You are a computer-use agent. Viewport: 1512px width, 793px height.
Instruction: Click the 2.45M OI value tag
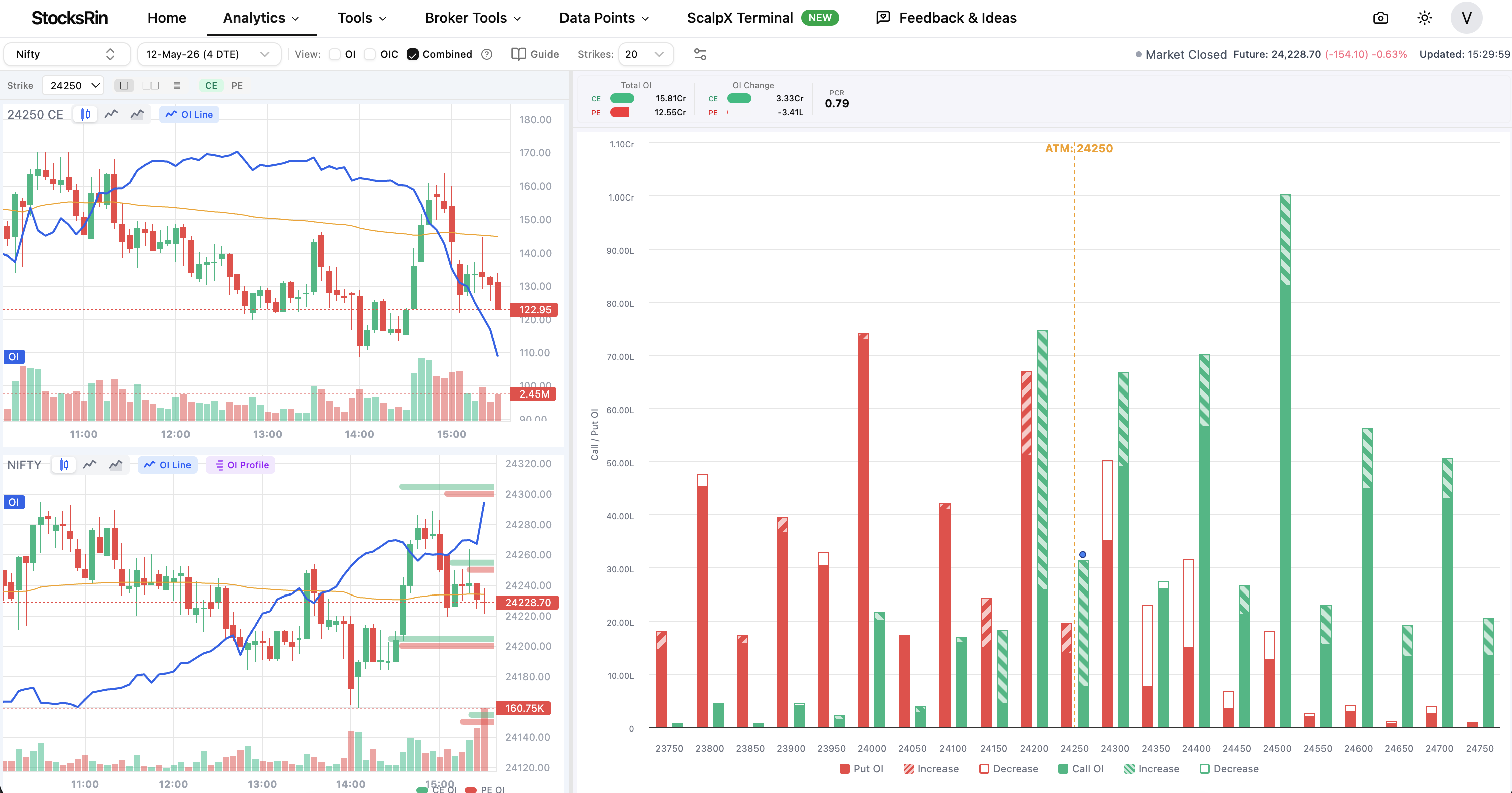533,394
